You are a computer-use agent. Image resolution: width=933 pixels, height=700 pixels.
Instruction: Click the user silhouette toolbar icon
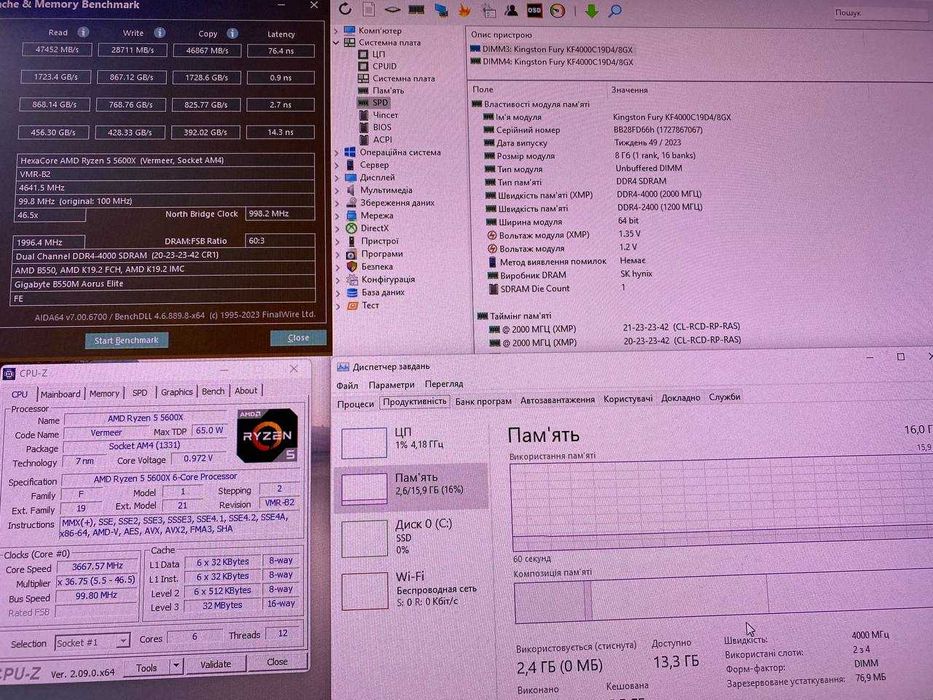(511, 10)
